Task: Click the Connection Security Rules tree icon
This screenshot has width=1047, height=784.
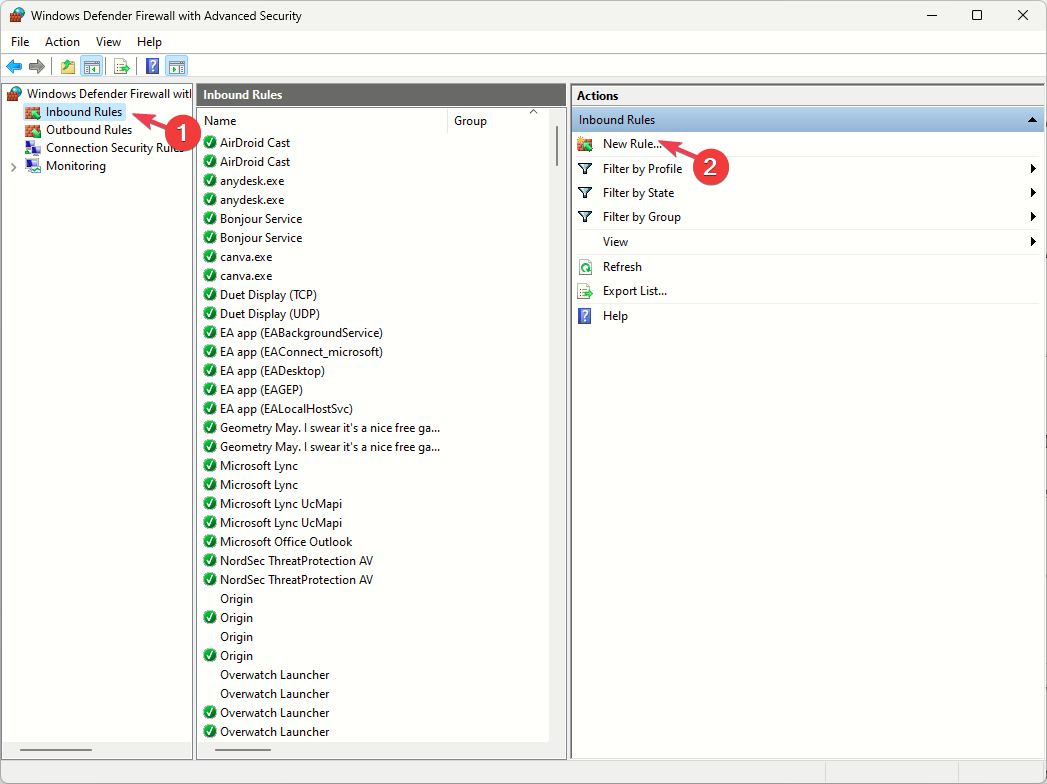Action: (x=33, y=148)
